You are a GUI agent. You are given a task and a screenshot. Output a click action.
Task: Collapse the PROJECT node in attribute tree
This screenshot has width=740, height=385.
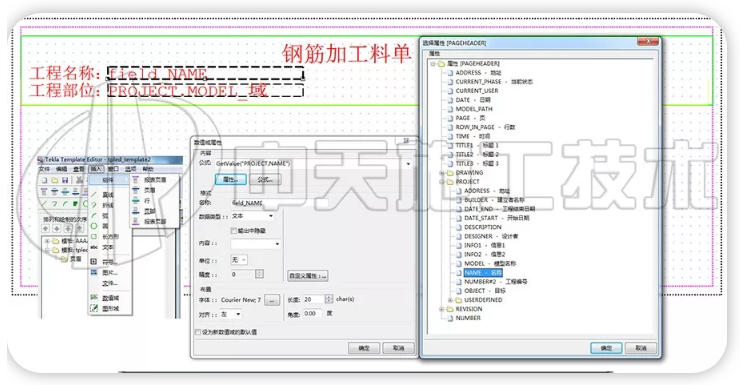click(x=442, y=182)
